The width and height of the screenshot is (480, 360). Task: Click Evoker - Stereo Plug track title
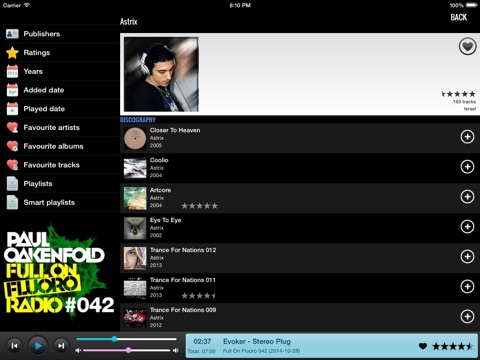257,341
